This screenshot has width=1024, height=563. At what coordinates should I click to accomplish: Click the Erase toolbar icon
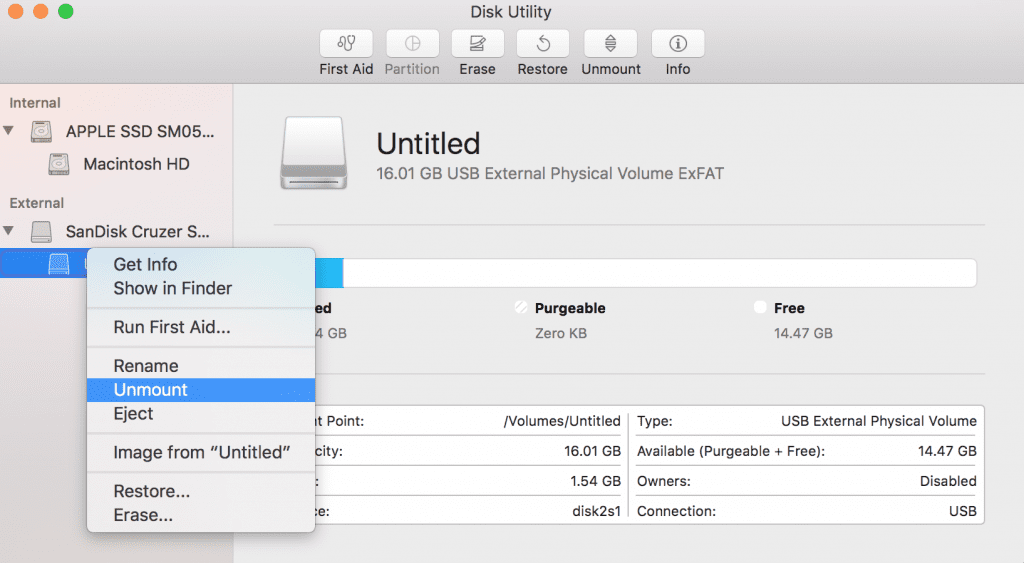tap(477, 44)
